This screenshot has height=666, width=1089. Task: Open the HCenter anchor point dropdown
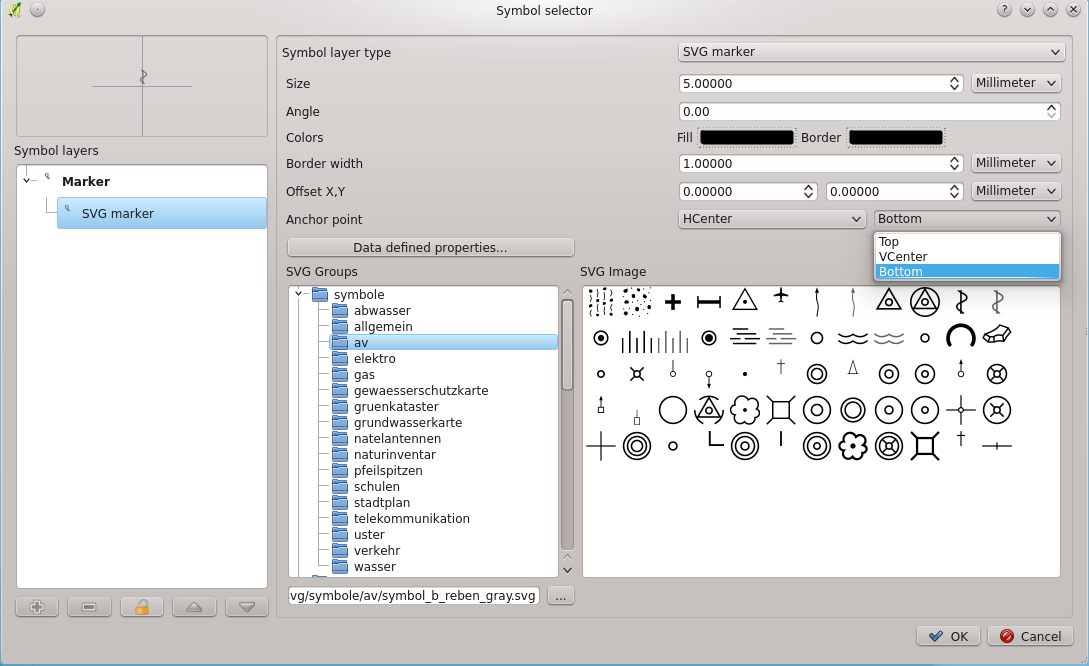coord(772,219)
